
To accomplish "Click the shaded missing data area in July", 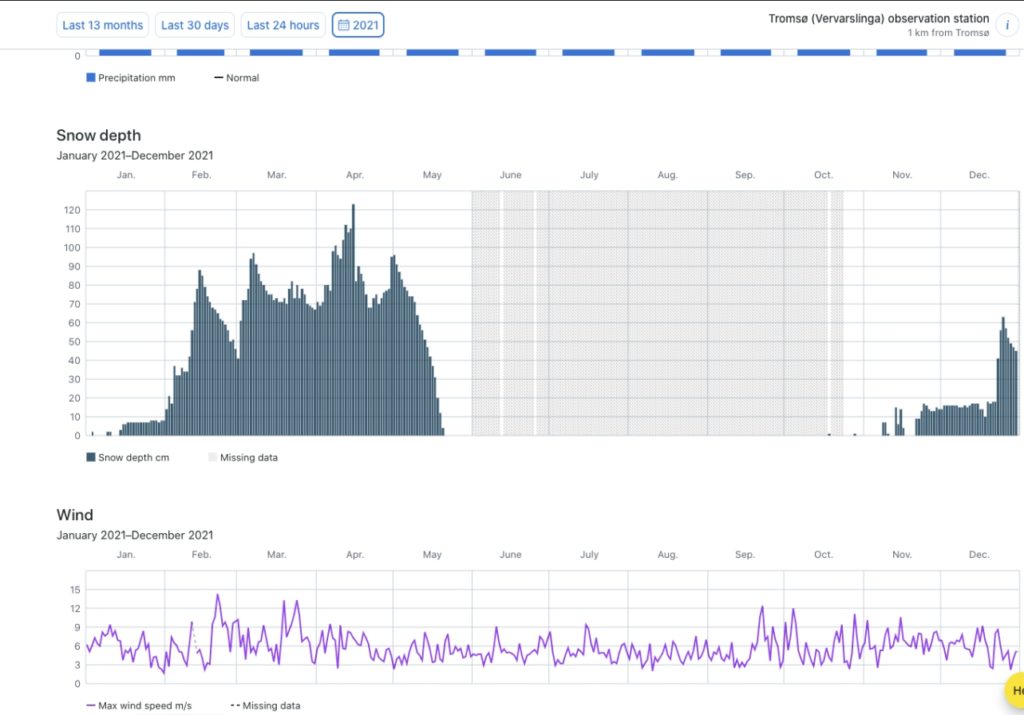I will pyautogui.click(x=589, y=310).
